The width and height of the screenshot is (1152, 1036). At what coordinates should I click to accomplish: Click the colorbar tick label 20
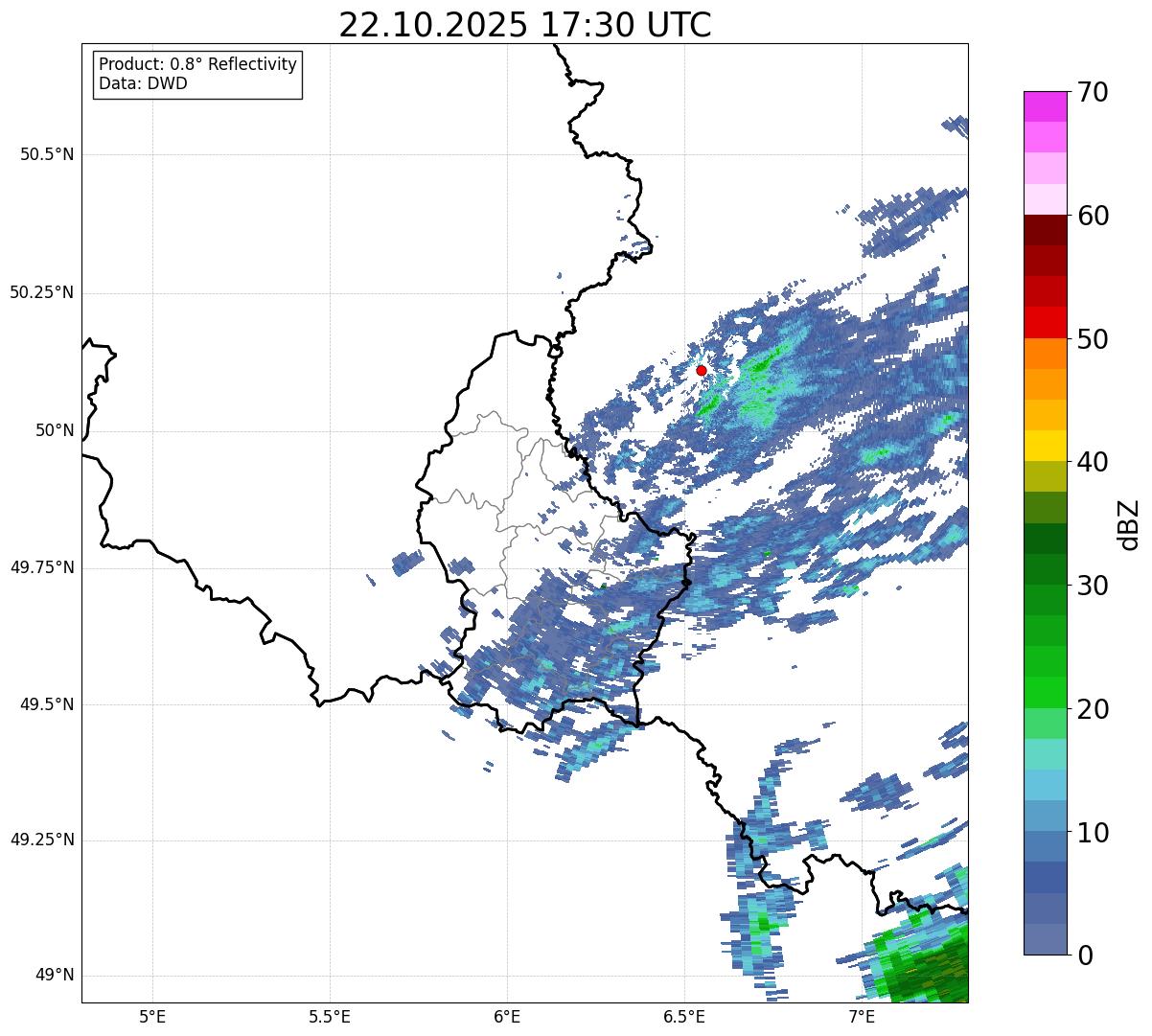1093,709
